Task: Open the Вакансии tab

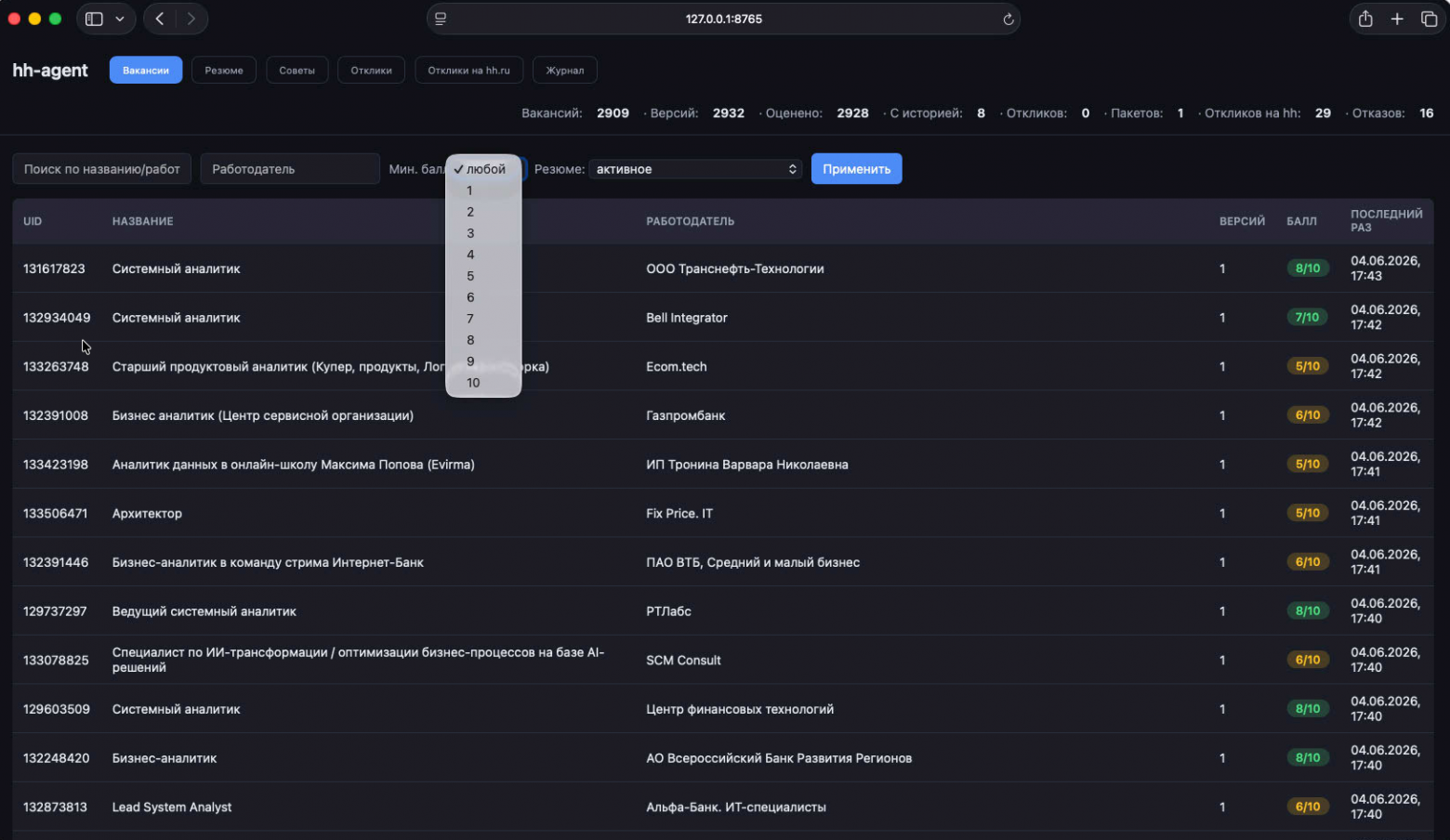Action: point(146,71)
